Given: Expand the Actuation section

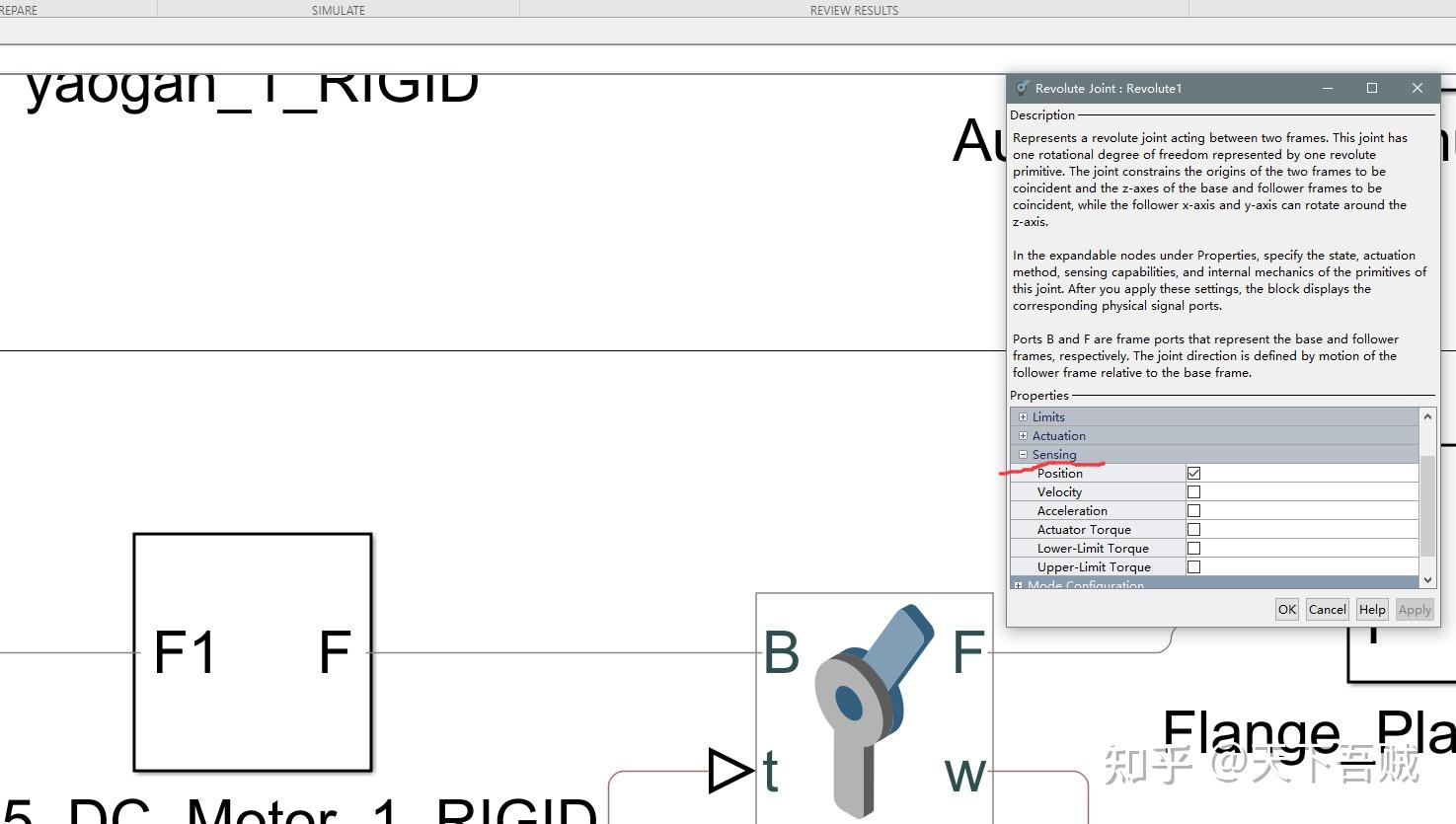Looking at the screenshot, I should (x=1023, y=435).
